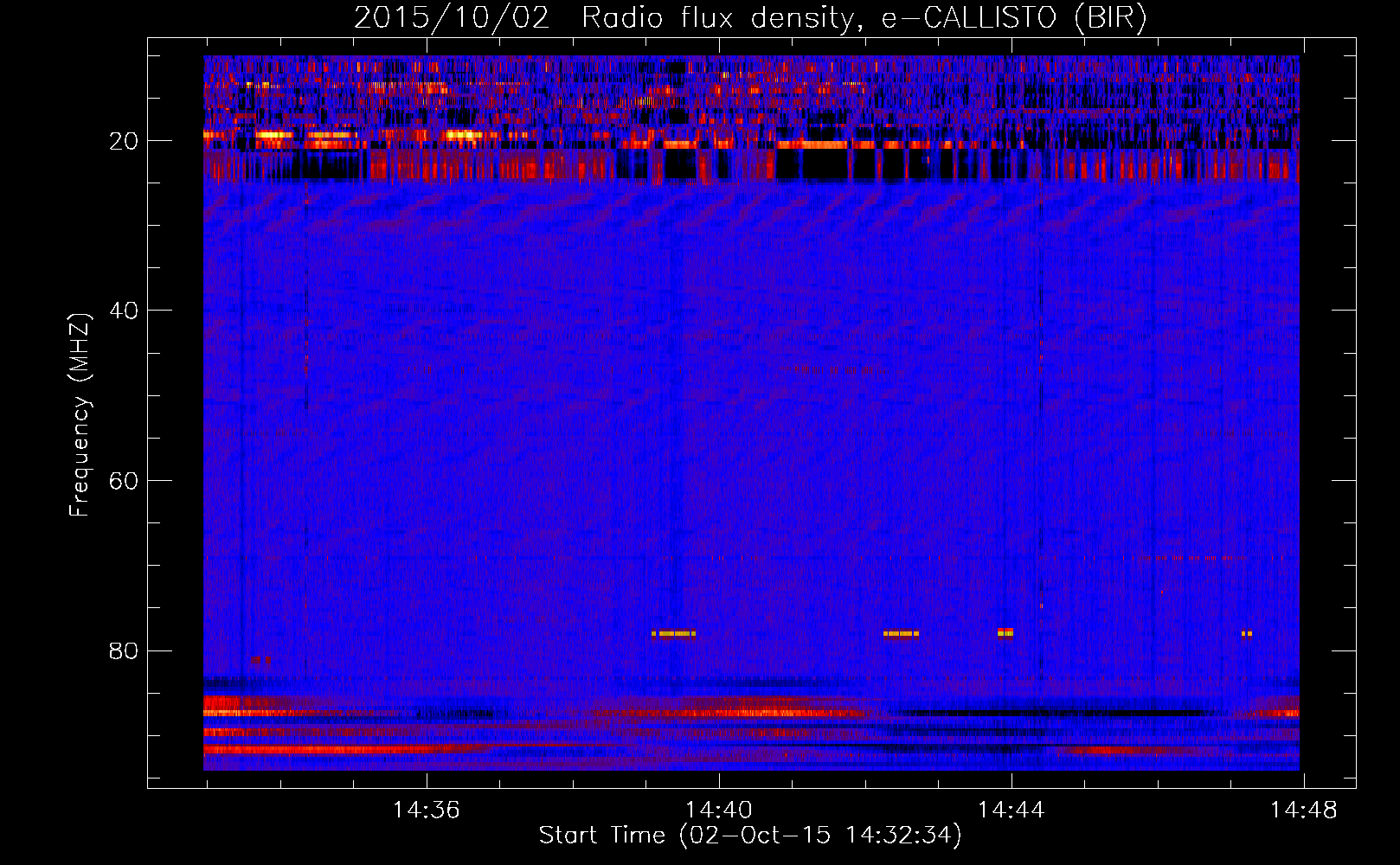Click the small yellow burst near 78 MHz before 14:44
This screenshot has width=1400, height=865.
pyautogui.click(x=1005, y=632)
